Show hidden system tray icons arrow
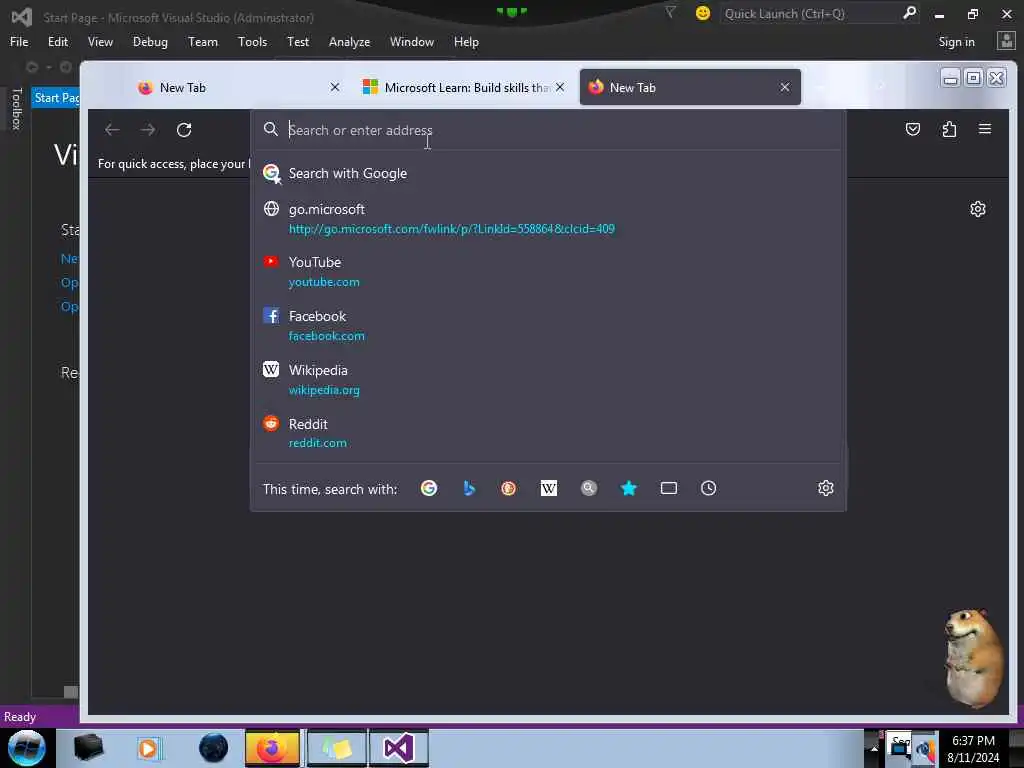 (x=874, y=748)
